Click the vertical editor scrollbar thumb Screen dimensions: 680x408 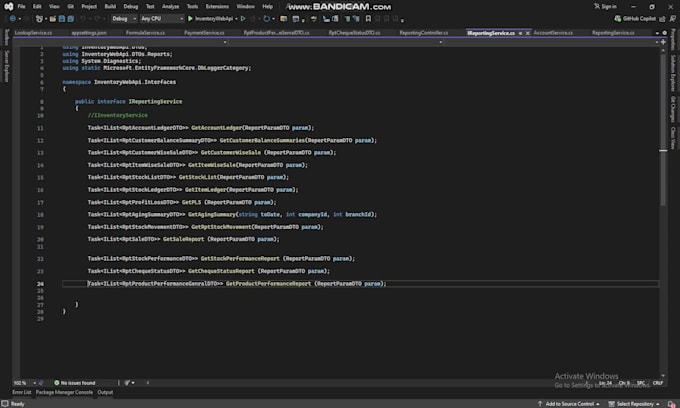click(x=663, y=130)
